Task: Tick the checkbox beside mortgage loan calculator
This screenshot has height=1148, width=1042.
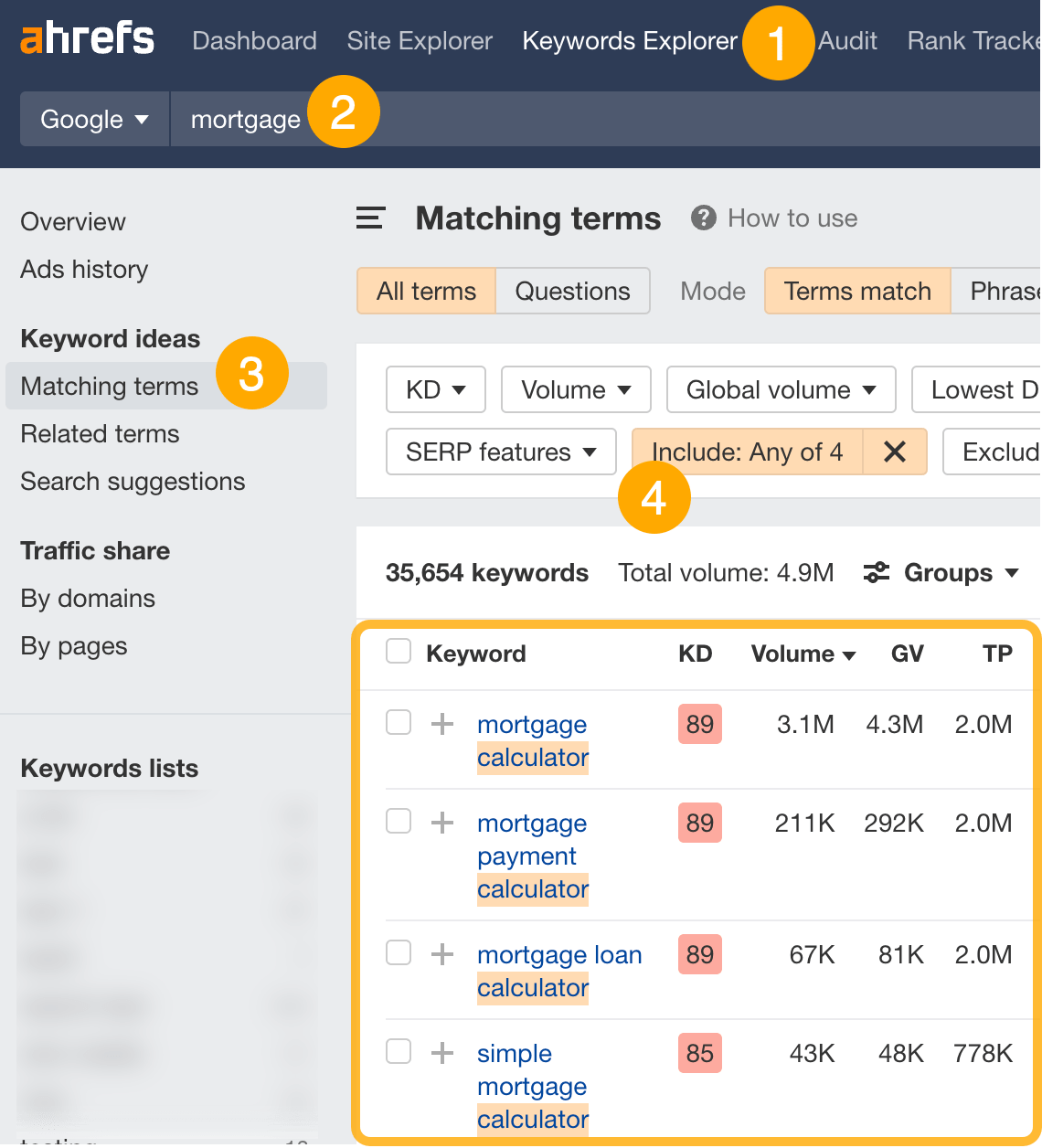Action: [x=398, y=952]
